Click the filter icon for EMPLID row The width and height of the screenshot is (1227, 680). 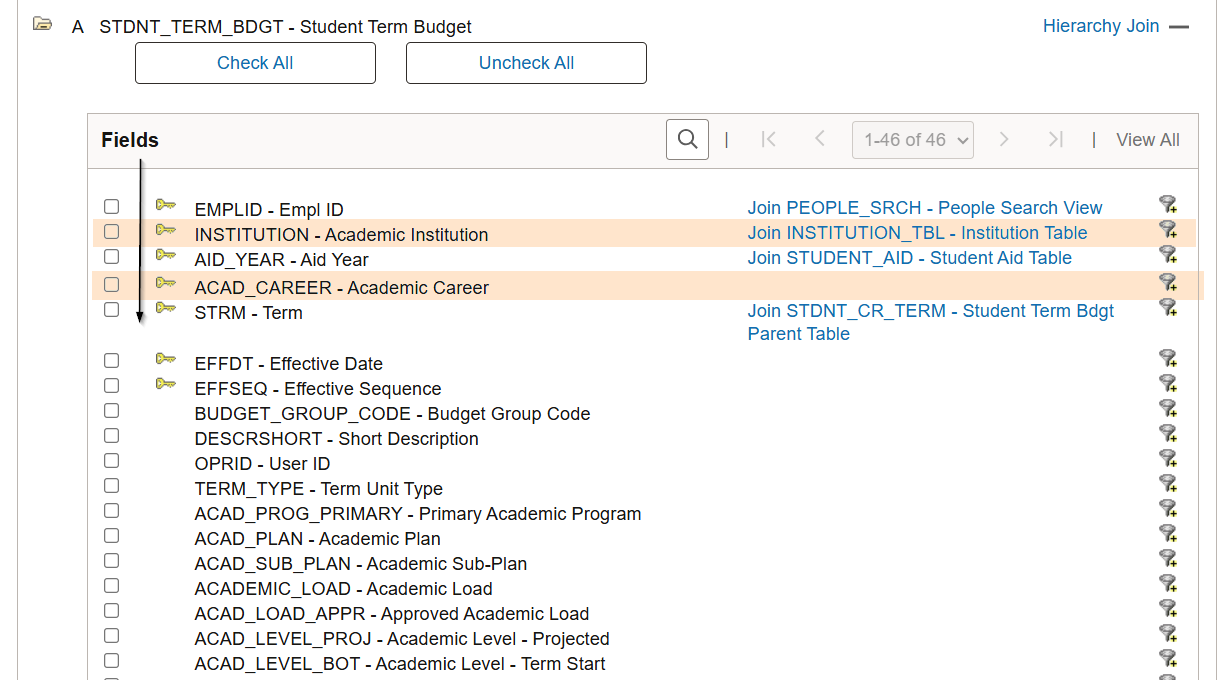pyautogui.click(x=1167, y=205)
